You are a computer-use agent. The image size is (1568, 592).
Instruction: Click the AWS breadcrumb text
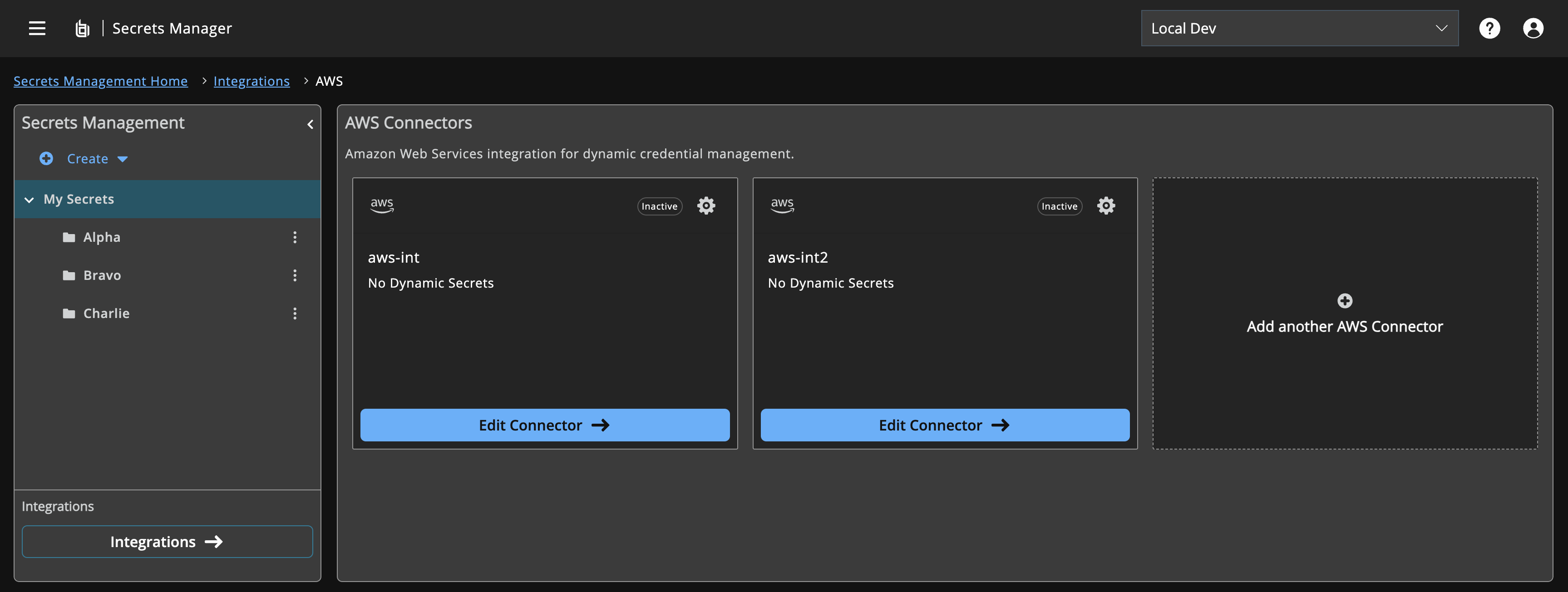329,81
